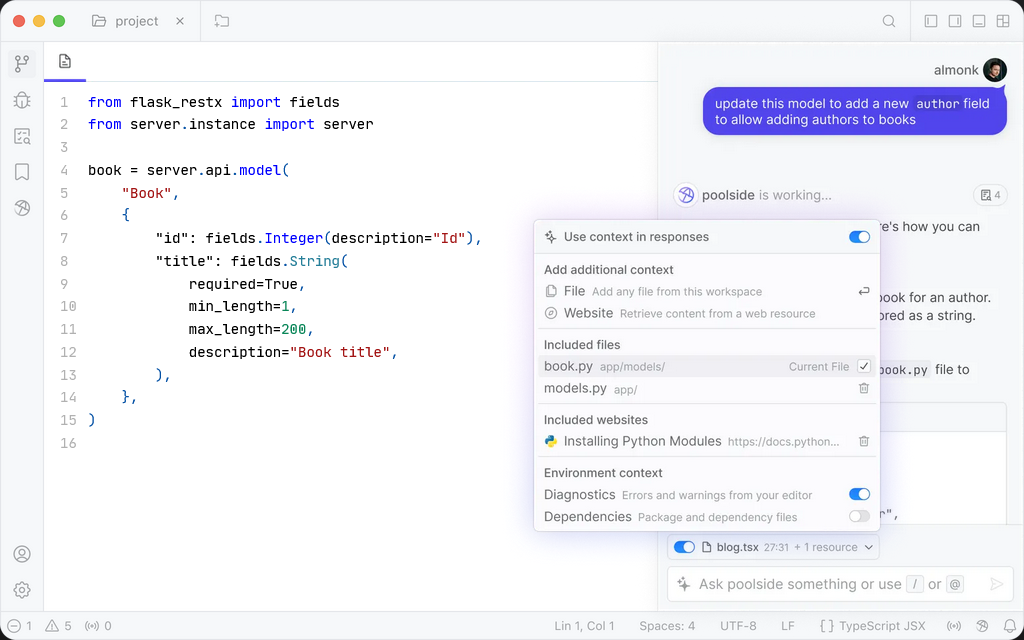Select the bookmarks icon in the left sidebar
The image size is (1024, 640).
[x=22, y=172]
